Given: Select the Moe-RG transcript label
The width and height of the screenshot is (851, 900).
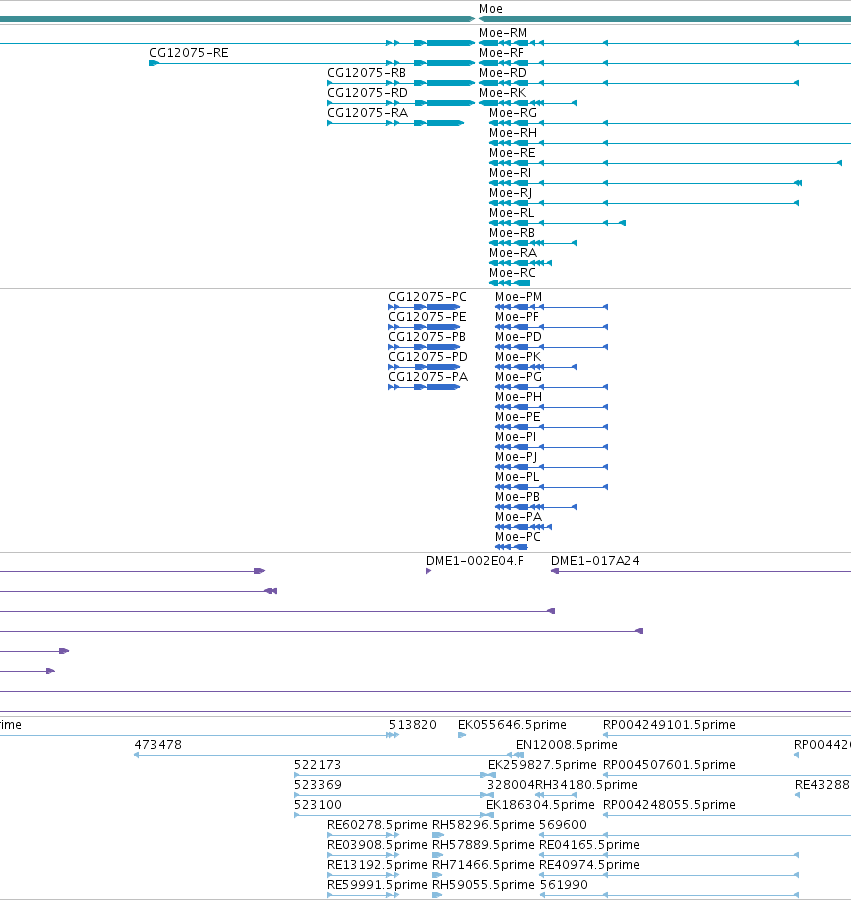Looking at the screenshot, I should tap(513, 113).
